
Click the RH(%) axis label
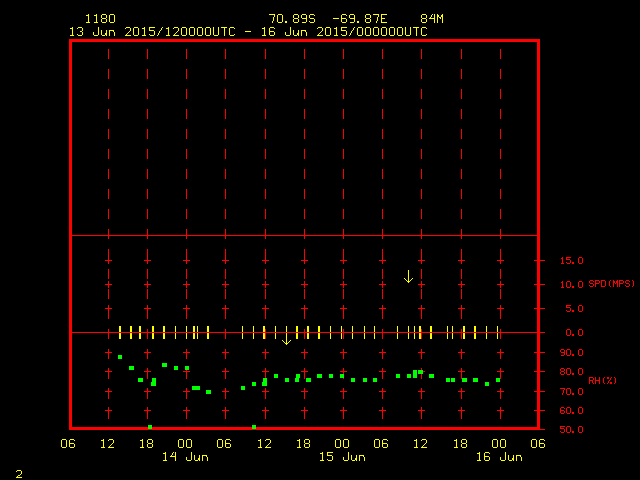[x=602, y=380]
